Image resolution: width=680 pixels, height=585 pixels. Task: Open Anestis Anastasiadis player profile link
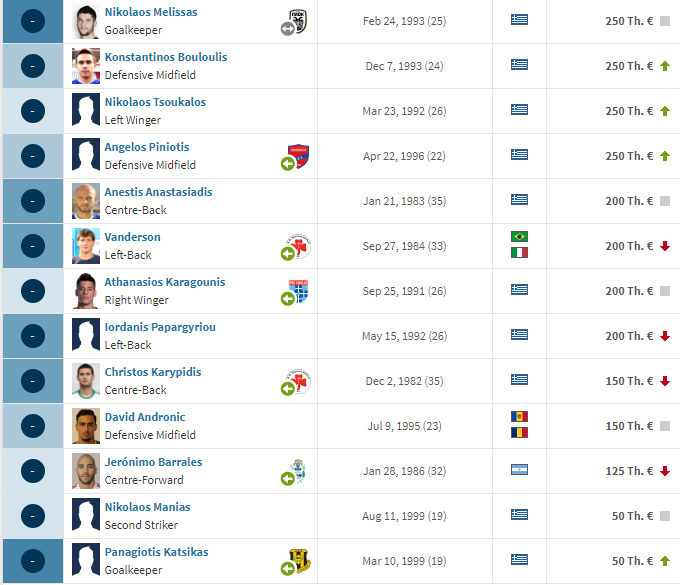158,192
